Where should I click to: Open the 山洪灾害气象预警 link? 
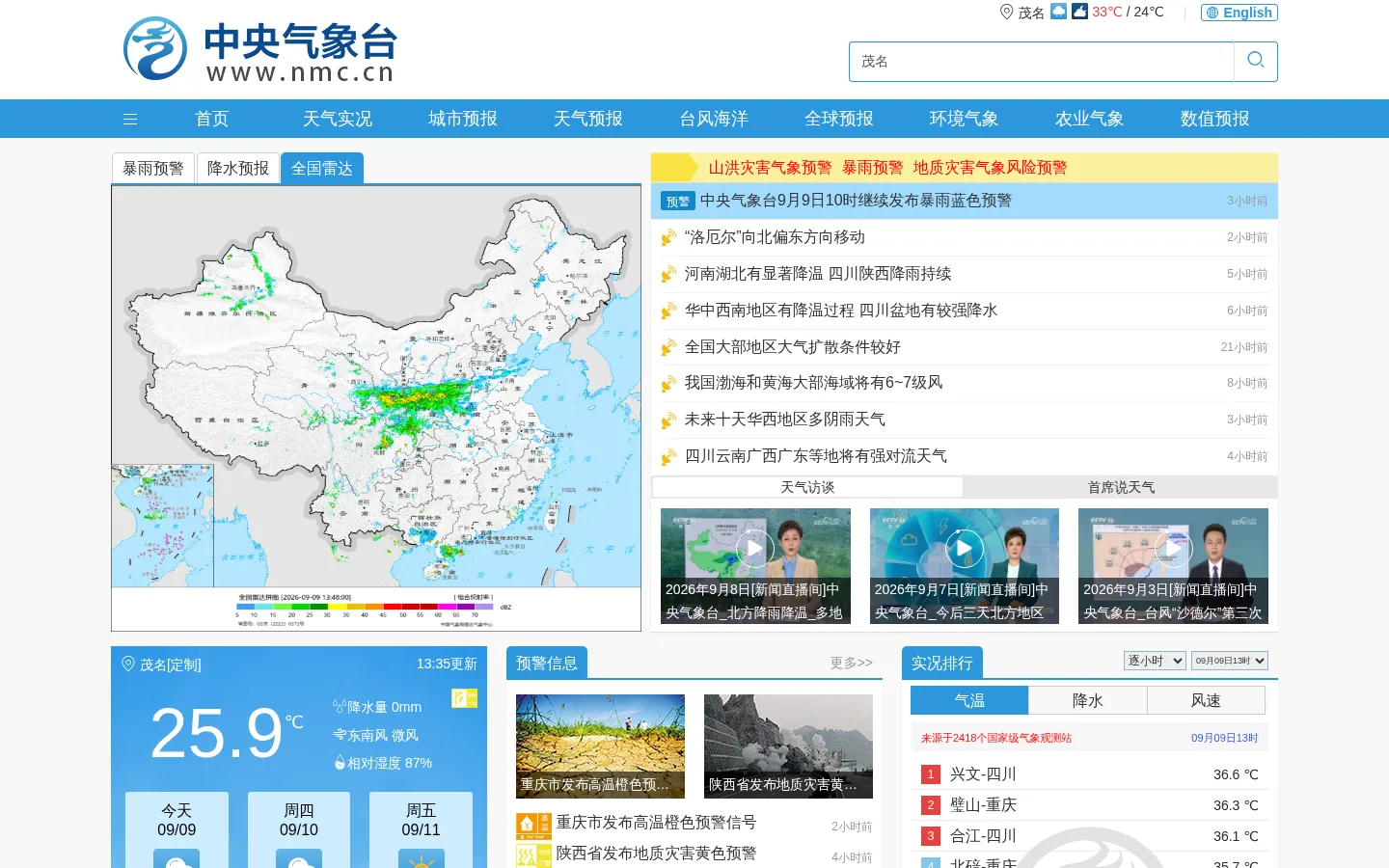(x=771, y=168)
